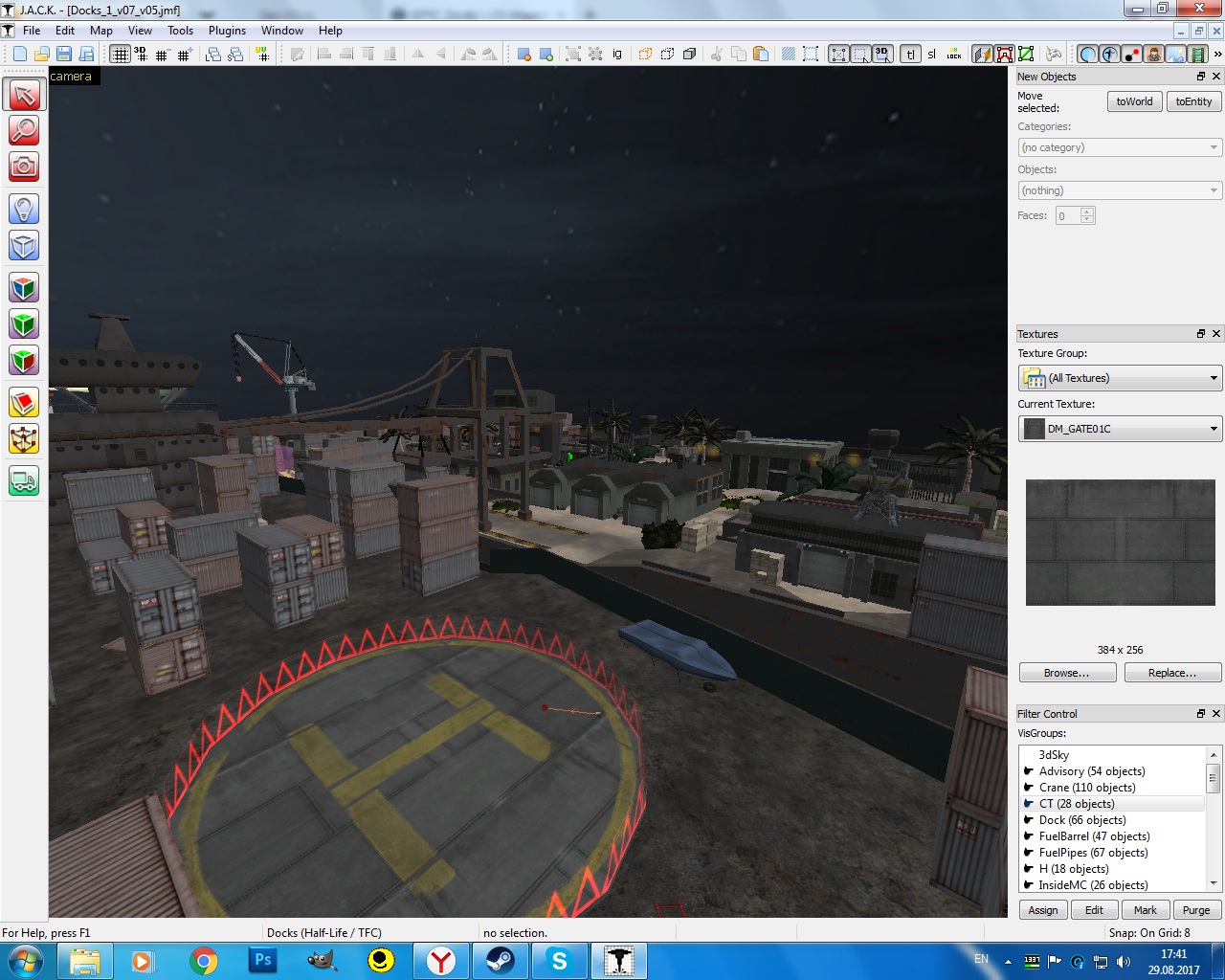Decrease the grid size
The width and height of the screenshot is (1225, 980).
[162, 55]
